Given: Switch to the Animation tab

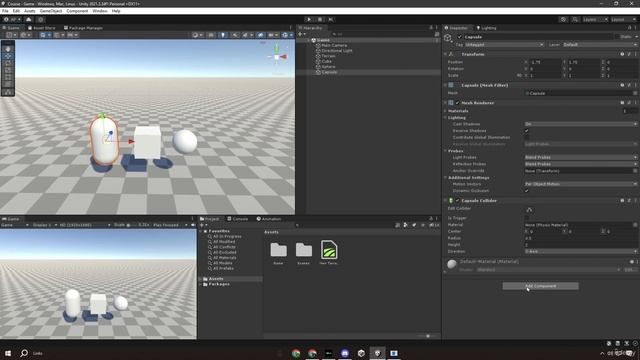Looking at the screenshot, I should 269,219.
